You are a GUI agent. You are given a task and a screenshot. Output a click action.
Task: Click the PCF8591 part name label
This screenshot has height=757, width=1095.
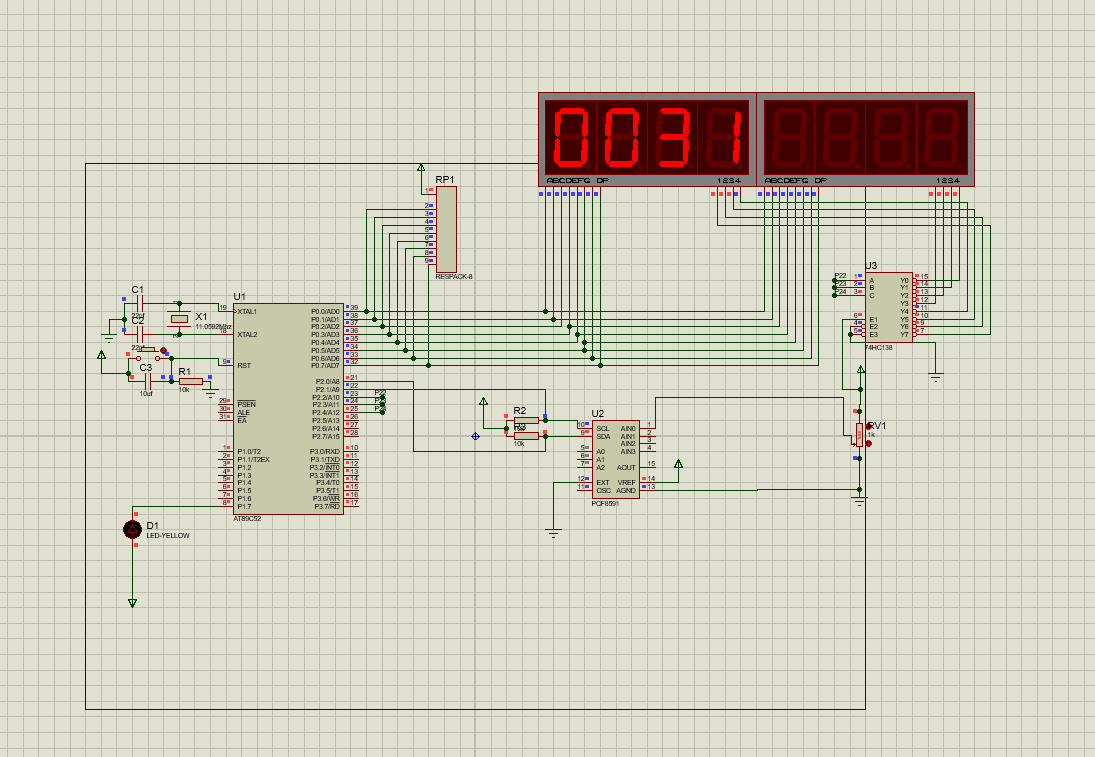coord(605,504)
